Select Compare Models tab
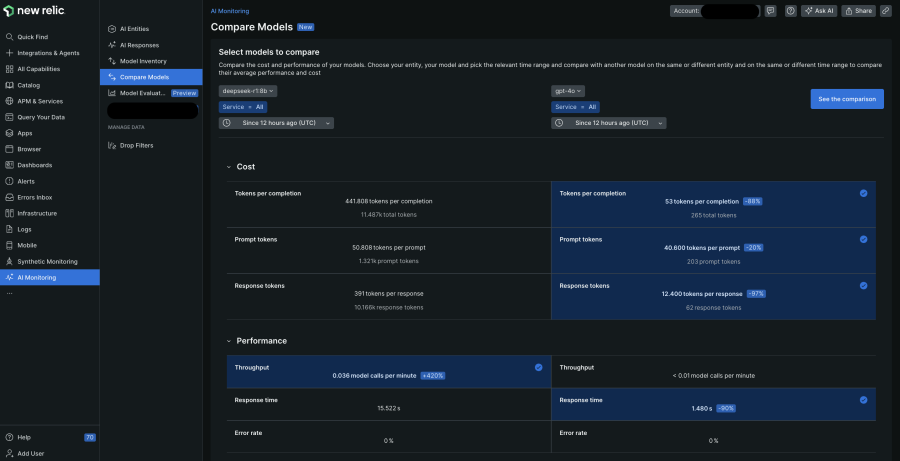This screenshot has height=461, width=900. [x=151, y=77]
